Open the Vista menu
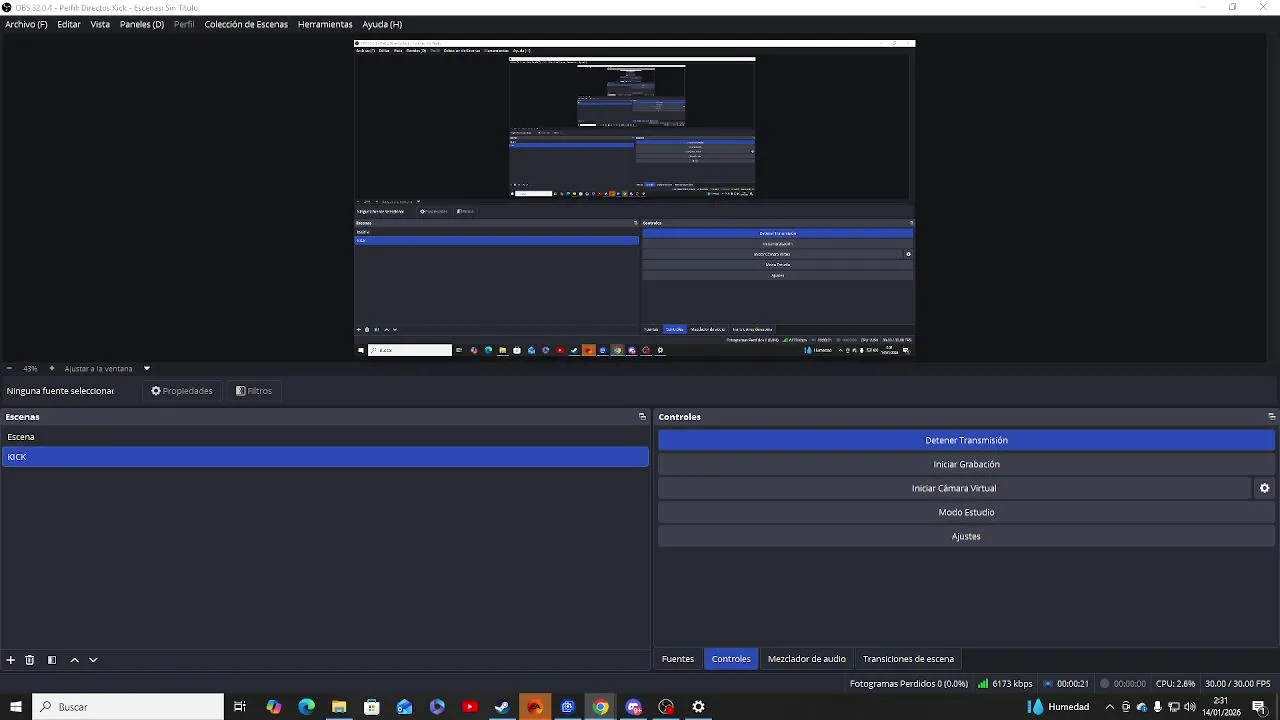Viewport: 1280px width, 720px height. pos(100,24)
